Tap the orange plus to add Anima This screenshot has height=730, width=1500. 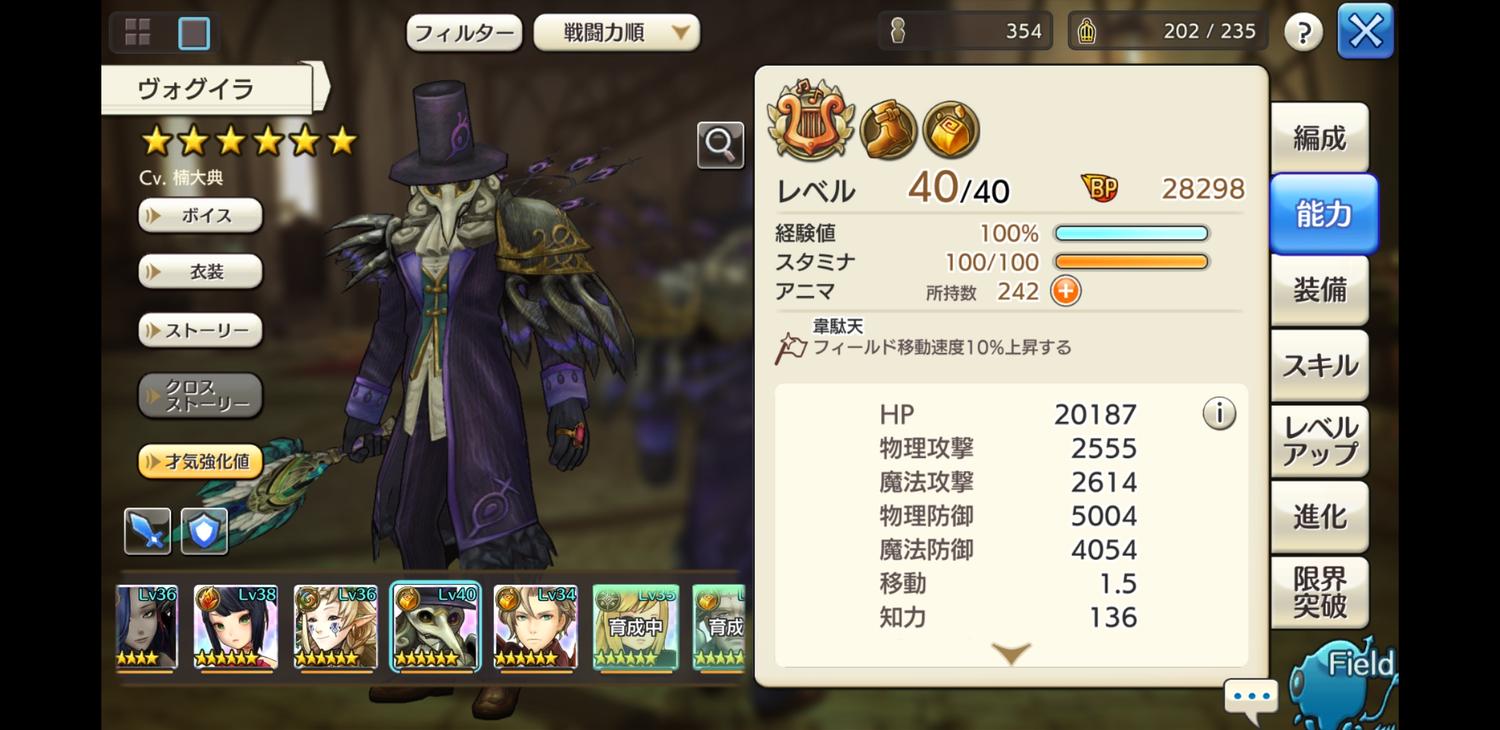coord(1066,291)
